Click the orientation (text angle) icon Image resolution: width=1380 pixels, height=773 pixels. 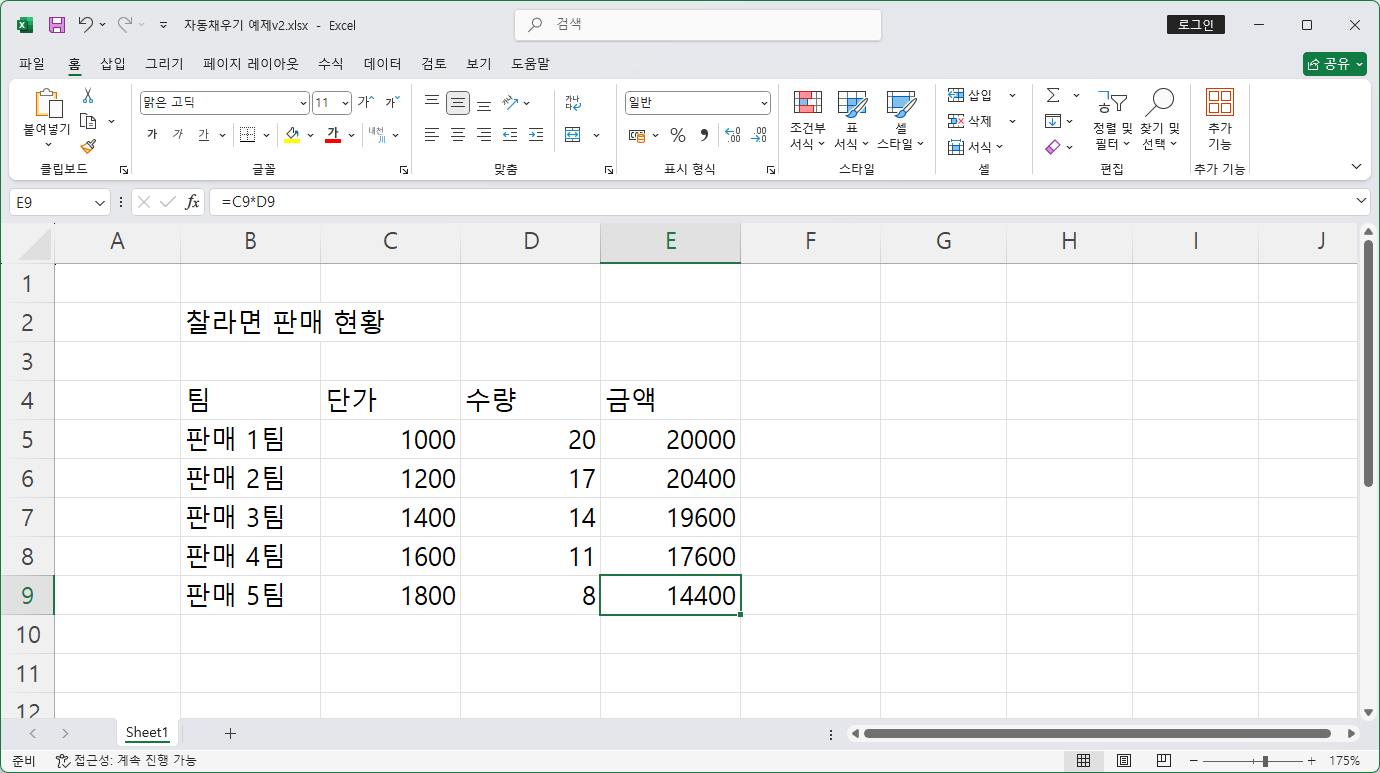click(510, 102)
